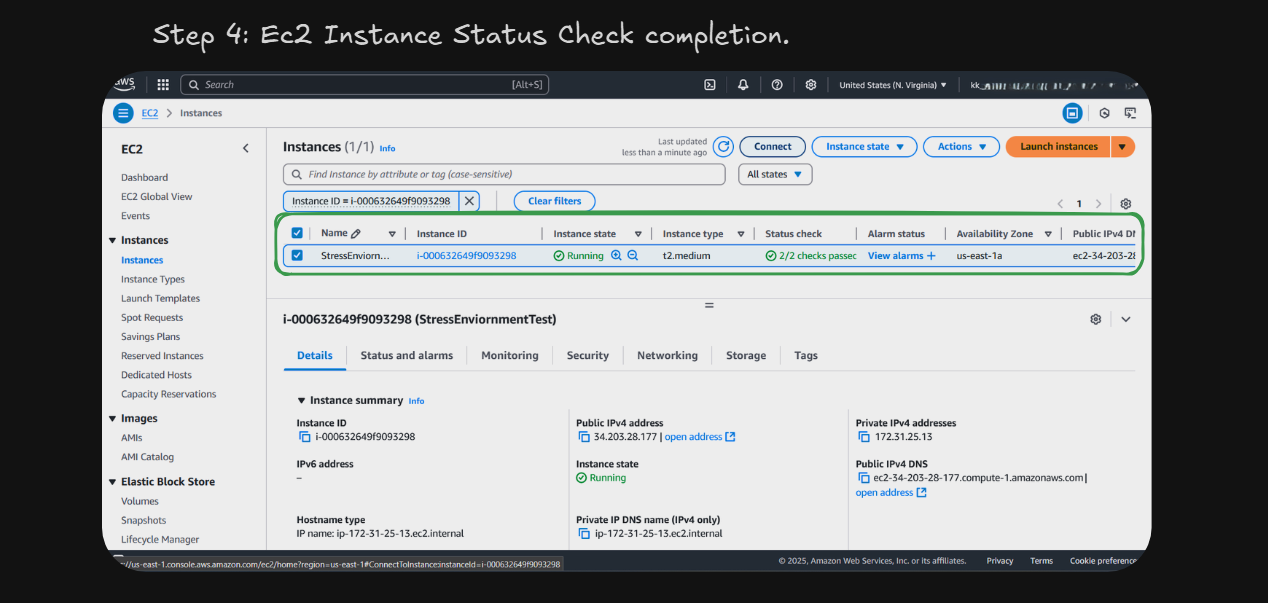1268x603 pixels.
Task: Open the monitor icon at the breadcrumb bar's right
Action: pyautogui.click(x=1130, y=113)
